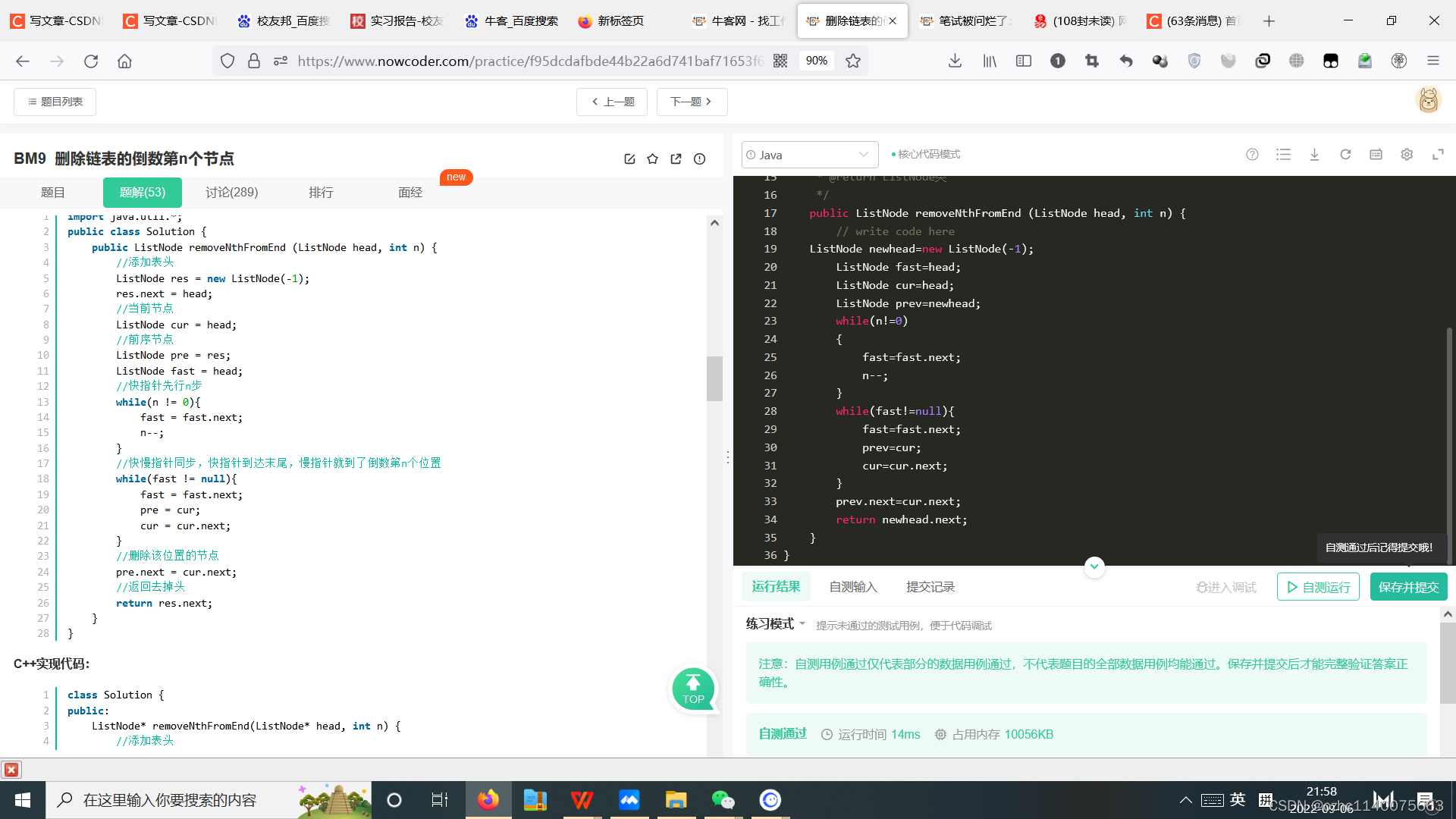
Task: Collapse the code panel with the chevron
Action: click(x=1094, y=566)
